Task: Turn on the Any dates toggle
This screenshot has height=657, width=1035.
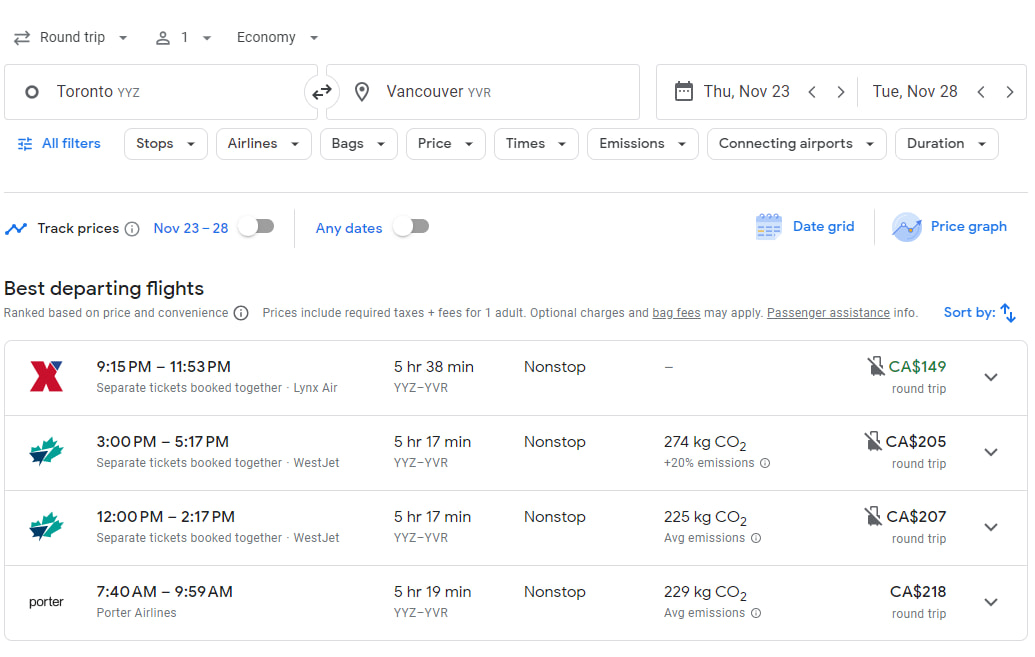Action: pos(410,227)
